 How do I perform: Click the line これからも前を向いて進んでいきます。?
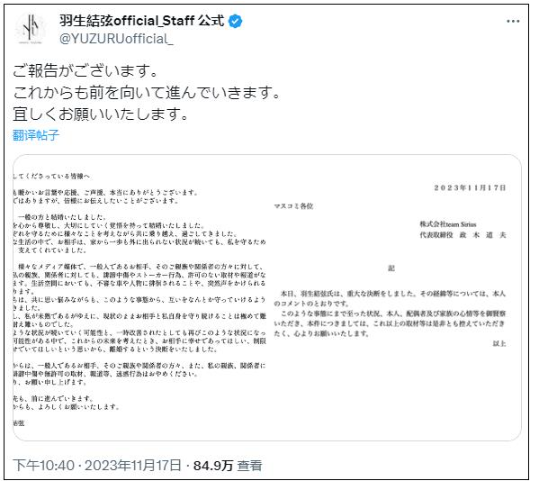click(x=146, y=92)
